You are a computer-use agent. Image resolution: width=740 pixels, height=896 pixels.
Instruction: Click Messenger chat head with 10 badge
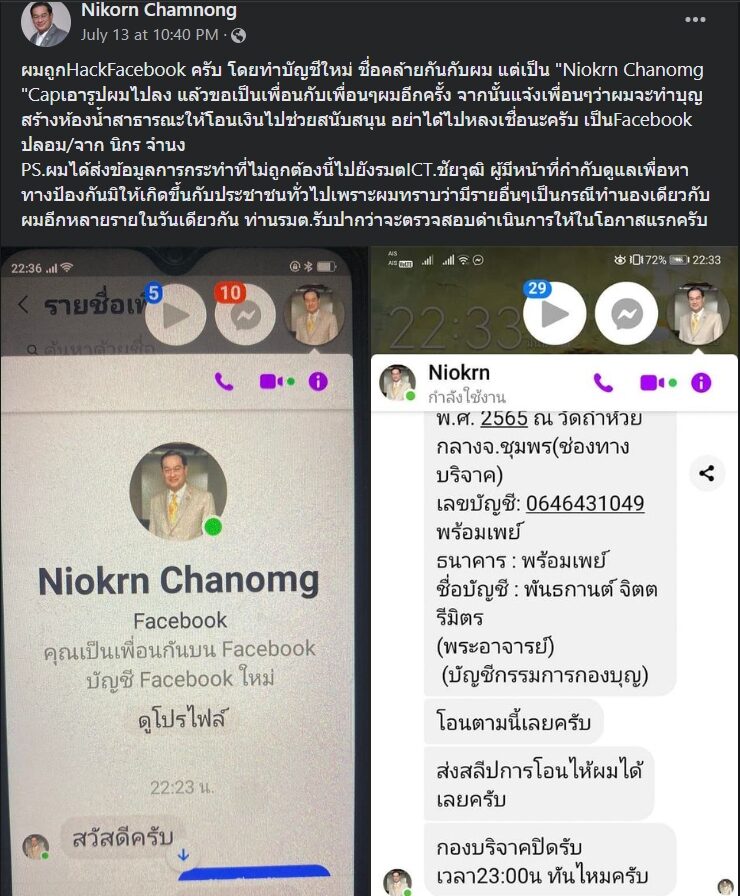245,314
